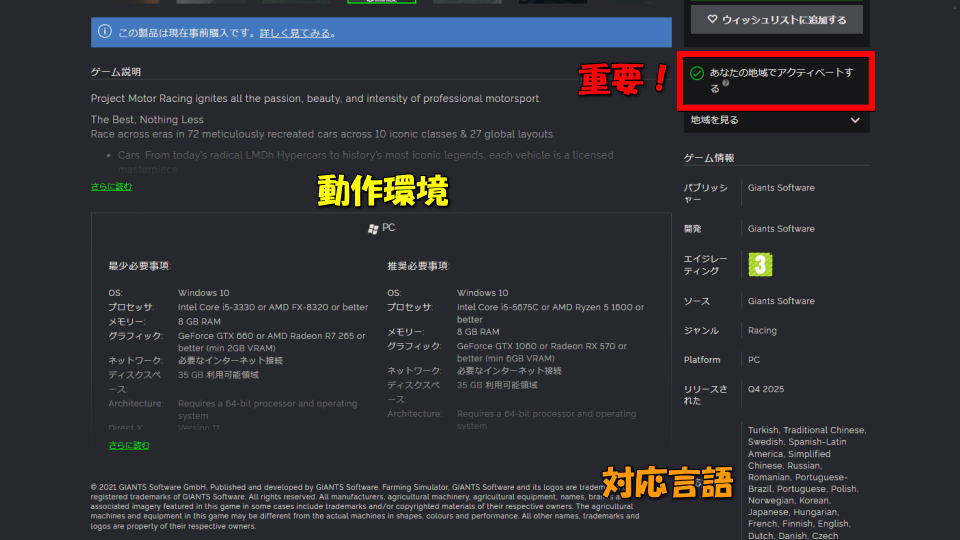Click the The Best, Nothing Less text line
Viewport: 960px width, 540px height.
147,119
